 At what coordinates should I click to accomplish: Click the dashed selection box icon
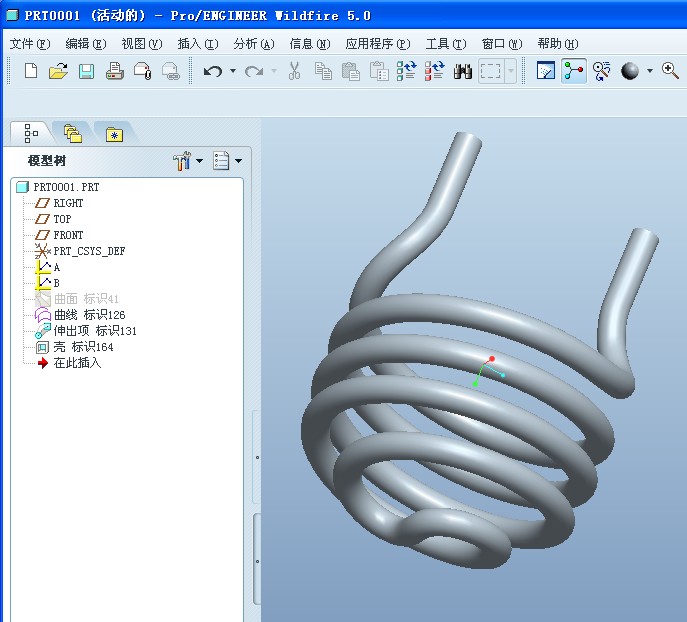[x=490, y=71]
